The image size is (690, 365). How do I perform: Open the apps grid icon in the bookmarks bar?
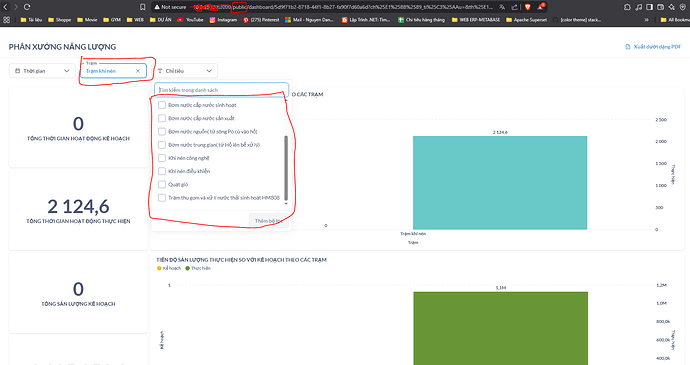(6, 20)
